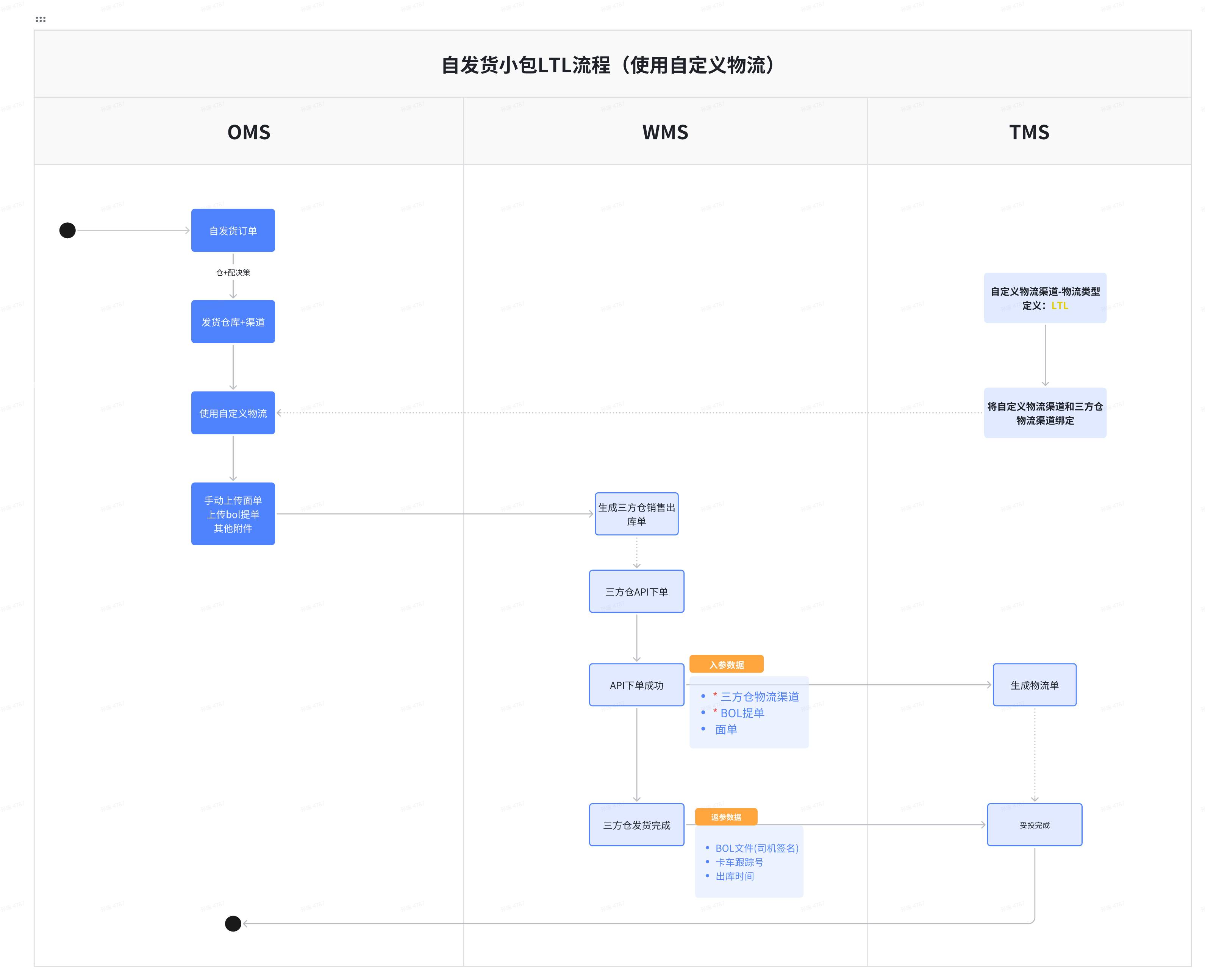Viewport: 1205px width, 980px height.
Task: Select the 手动上传面单 upload block
Action: [233, 514]
